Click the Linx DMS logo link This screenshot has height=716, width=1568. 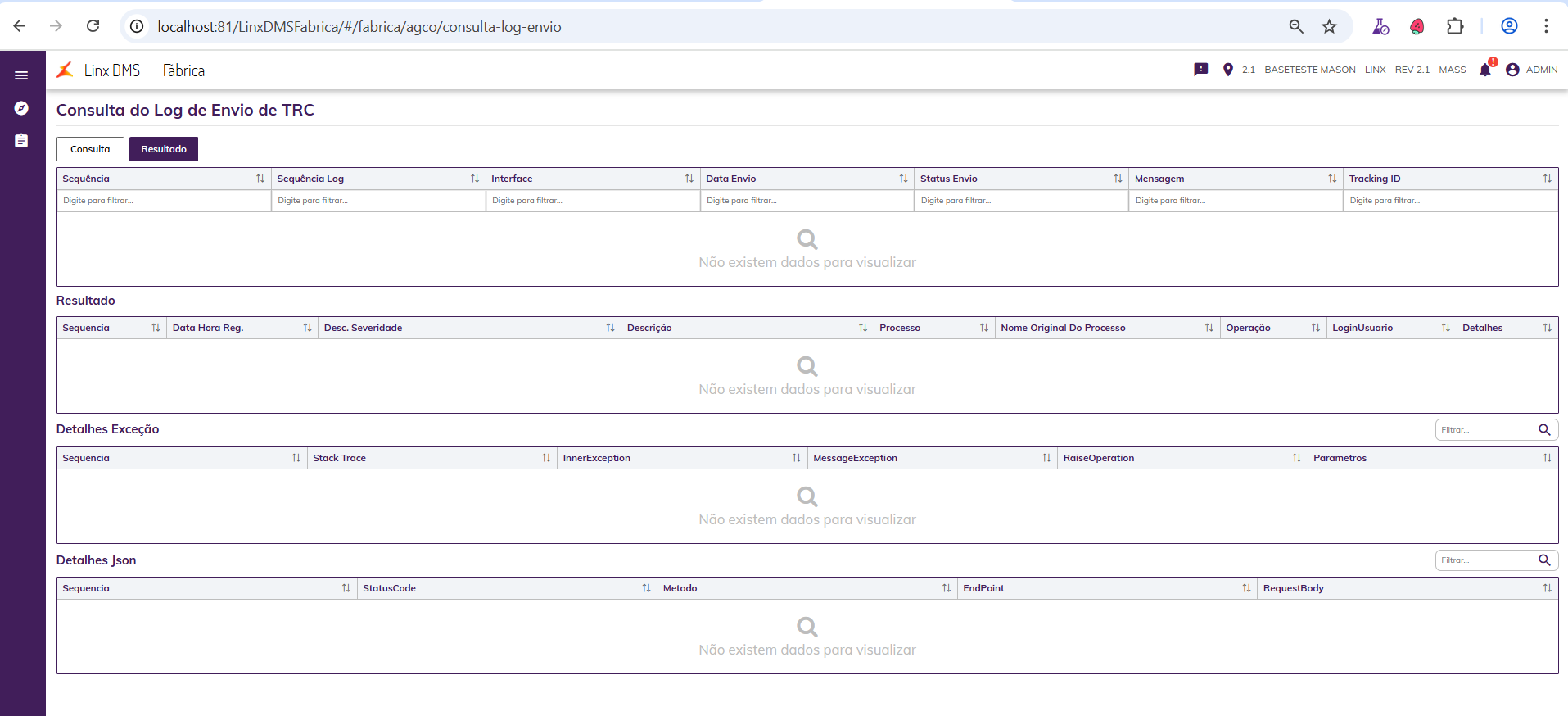click(x=99, y=70)
